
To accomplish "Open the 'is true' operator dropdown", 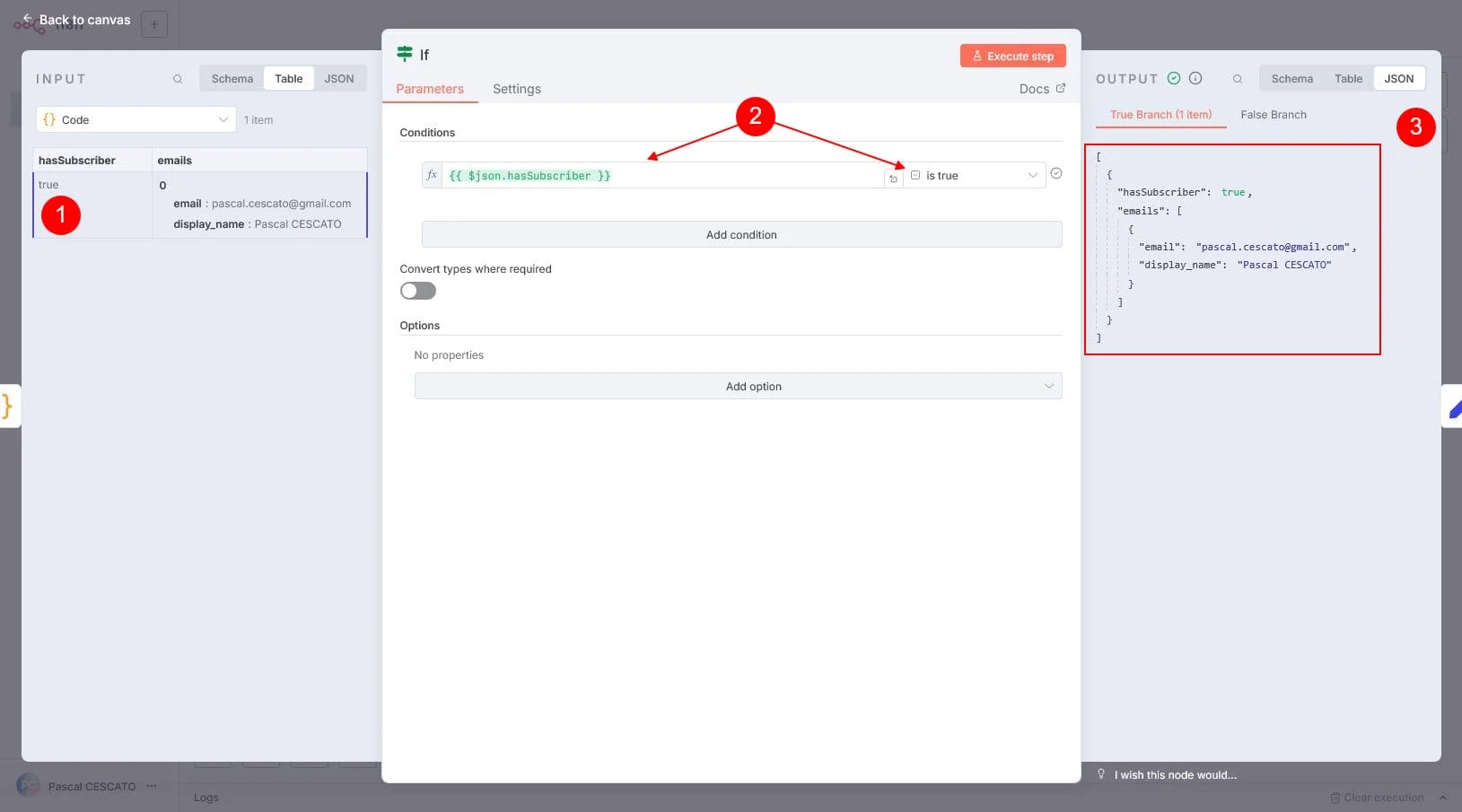I will point(975,176).
